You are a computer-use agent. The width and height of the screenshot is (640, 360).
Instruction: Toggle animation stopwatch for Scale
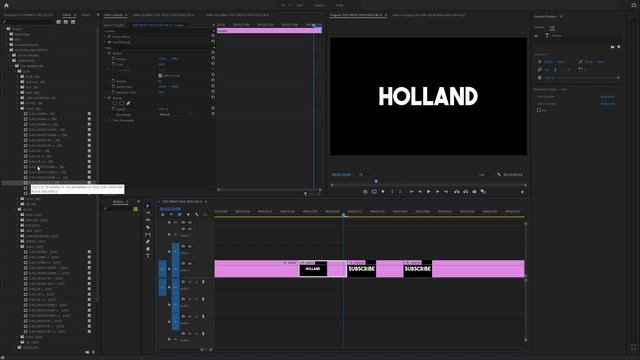click(113, 64)
